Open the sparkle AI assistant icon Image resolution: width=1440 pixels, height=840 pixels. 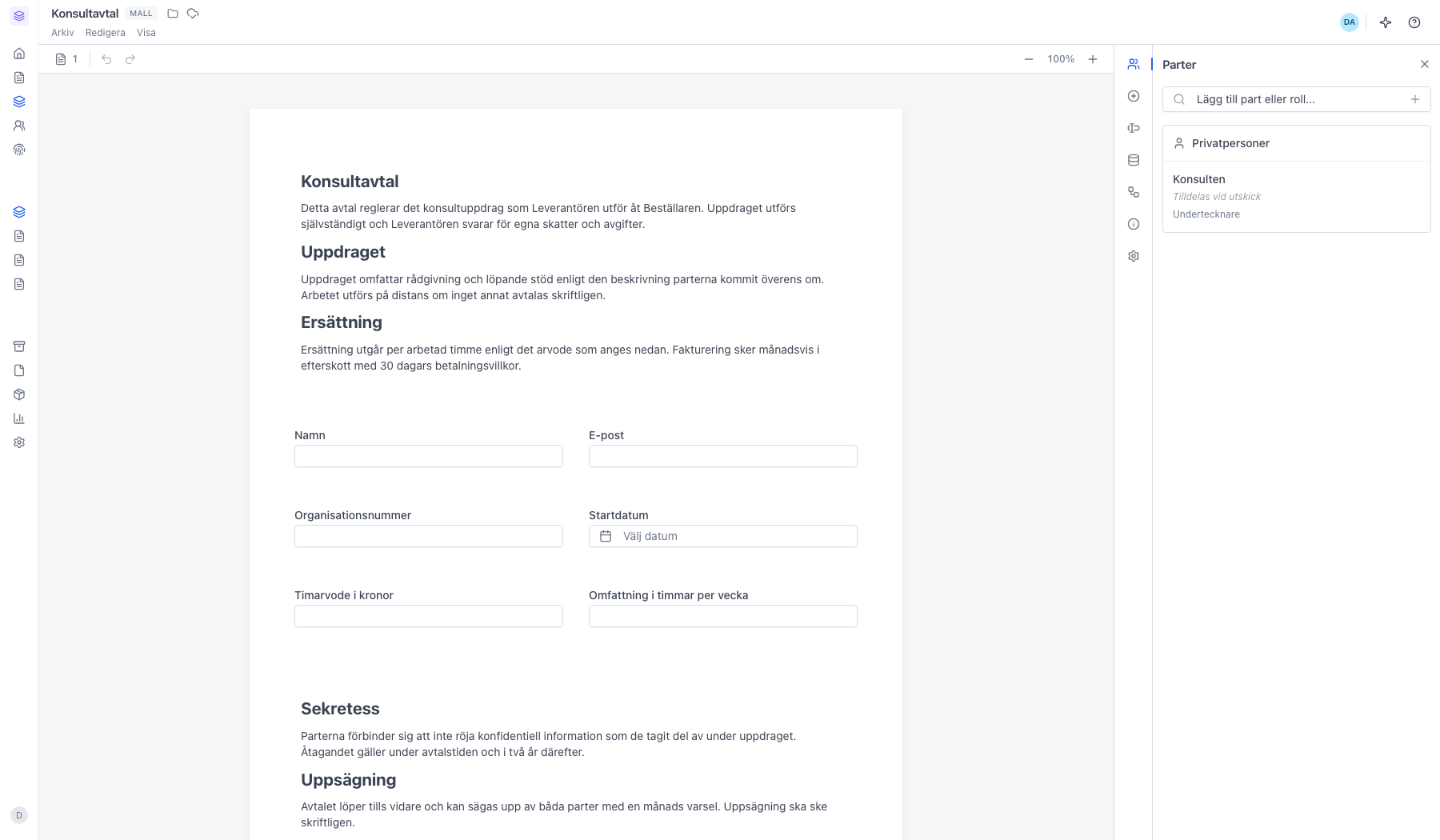click(x=1386, y=22)
